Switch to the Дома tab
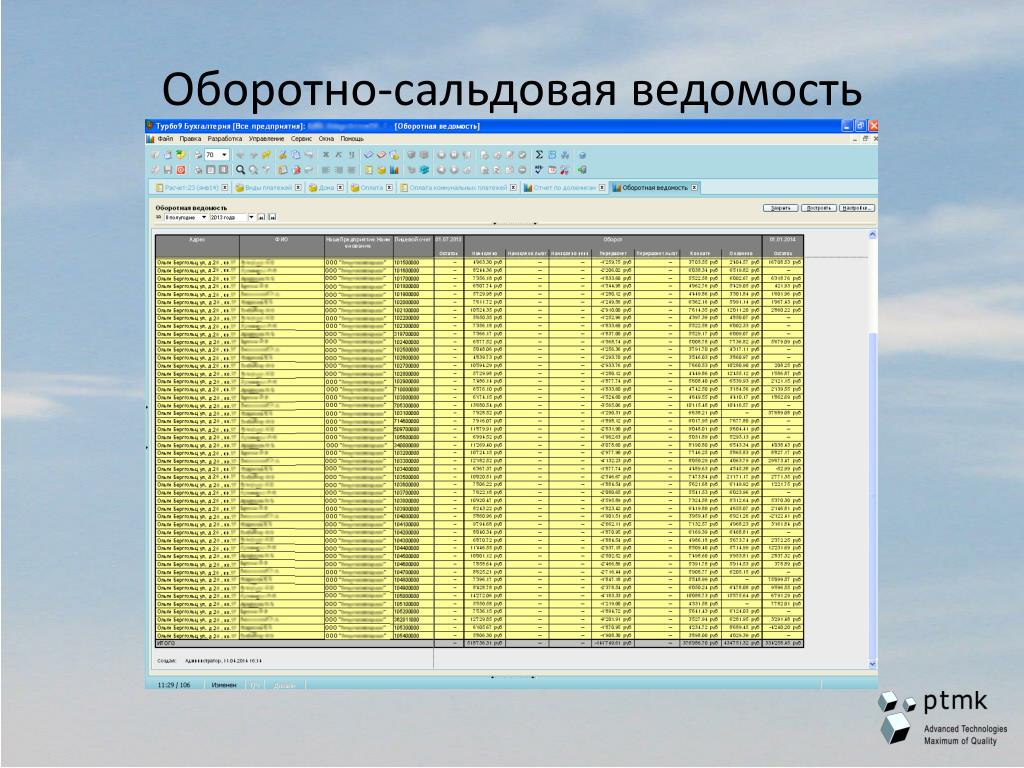The height and width of the screenshot is (768, 1024). click(x=327, y=187)
